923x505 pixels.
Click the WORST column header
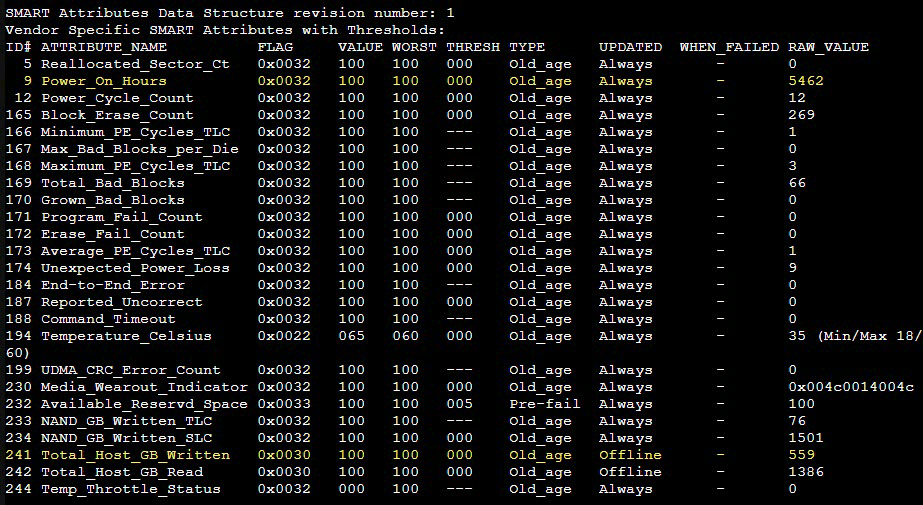pos(414,47)
